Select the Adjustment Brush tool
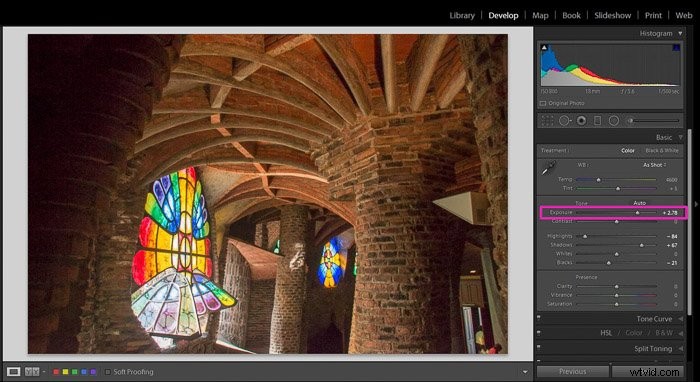Screen dimensions: 700x382 [x=630, y=120]
